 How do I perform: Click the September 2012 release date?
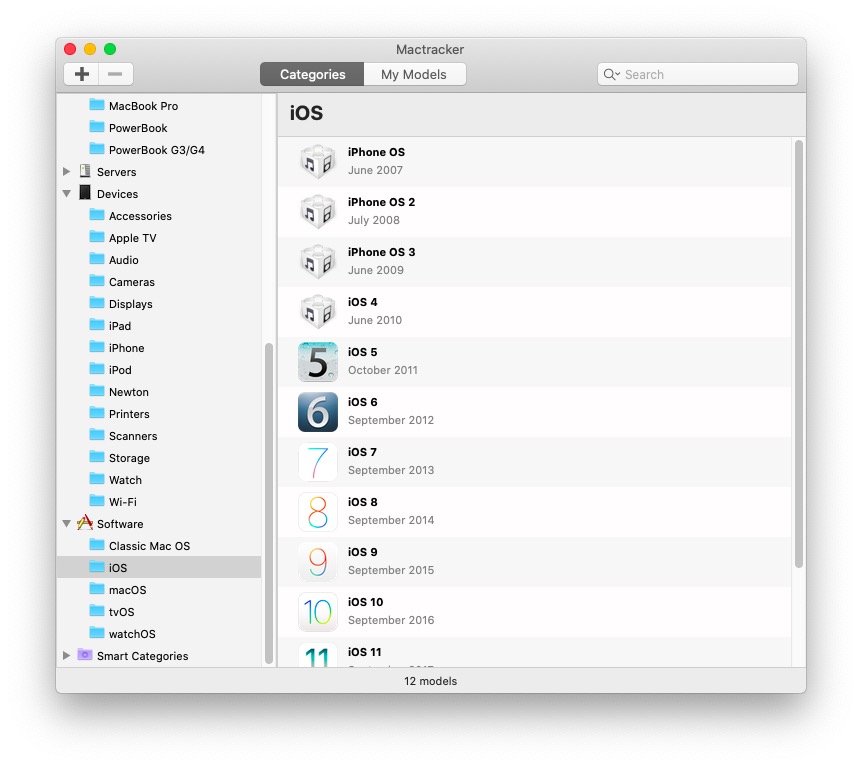pyautogui.click(x=391, y=420)
